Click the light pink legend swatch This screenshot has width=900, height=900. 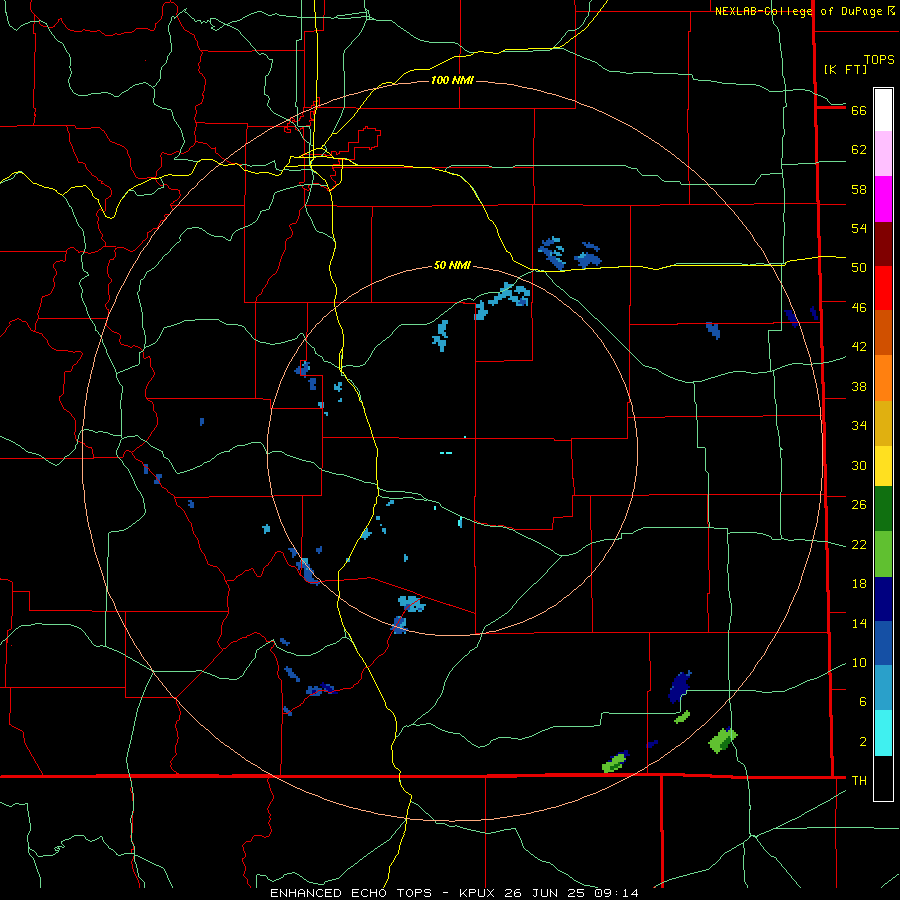(x=883, y=153)
